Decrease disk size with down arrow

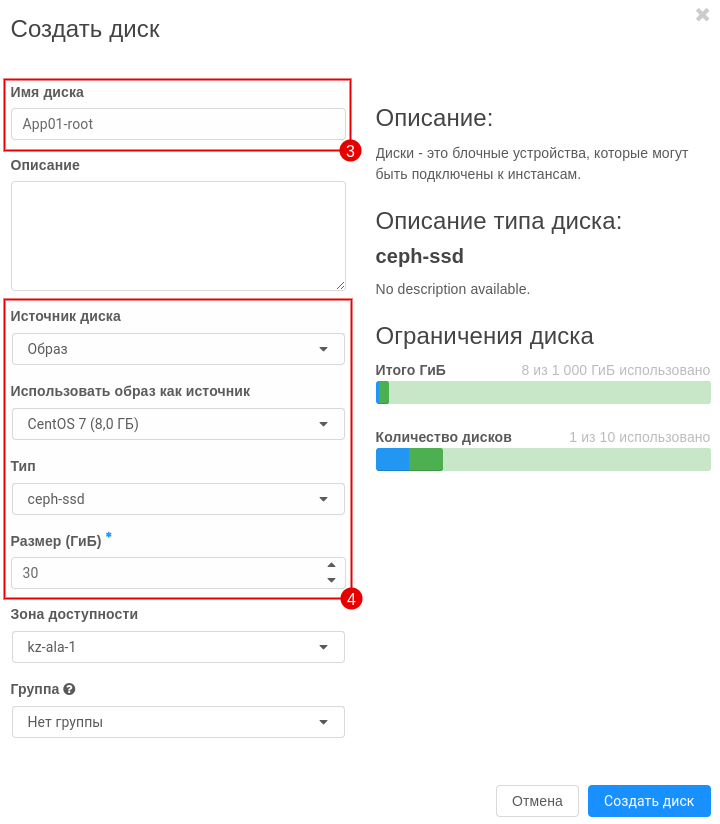tap(331, 580)
